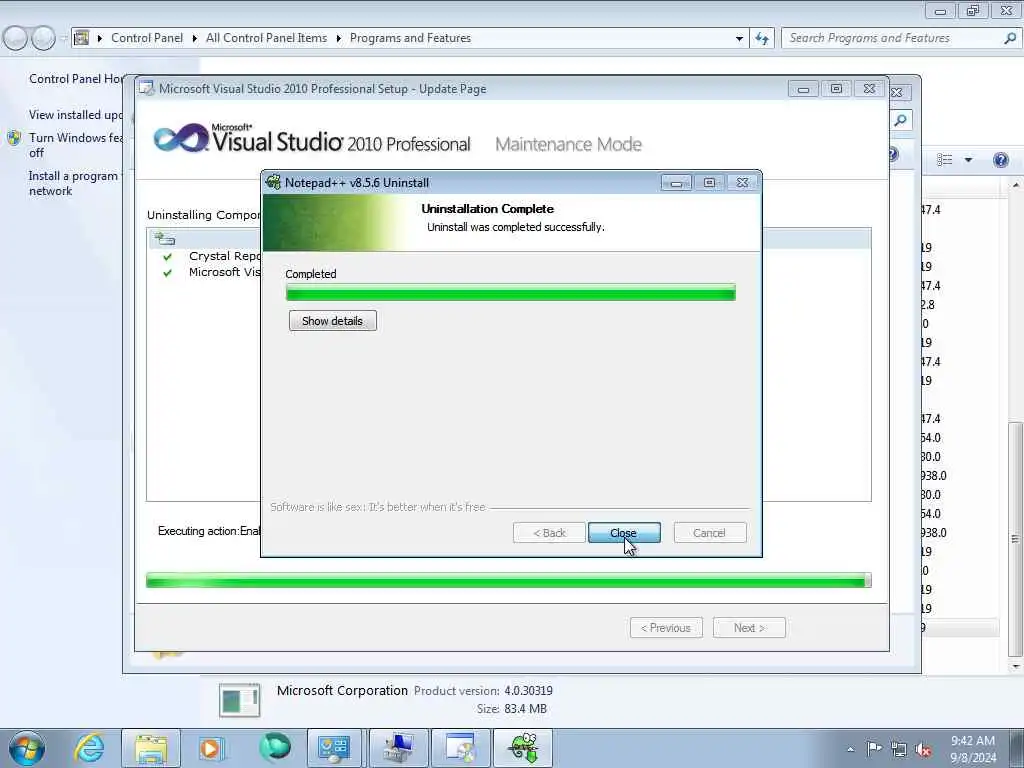Click Uninstallation Complete heading

point(488,209)
